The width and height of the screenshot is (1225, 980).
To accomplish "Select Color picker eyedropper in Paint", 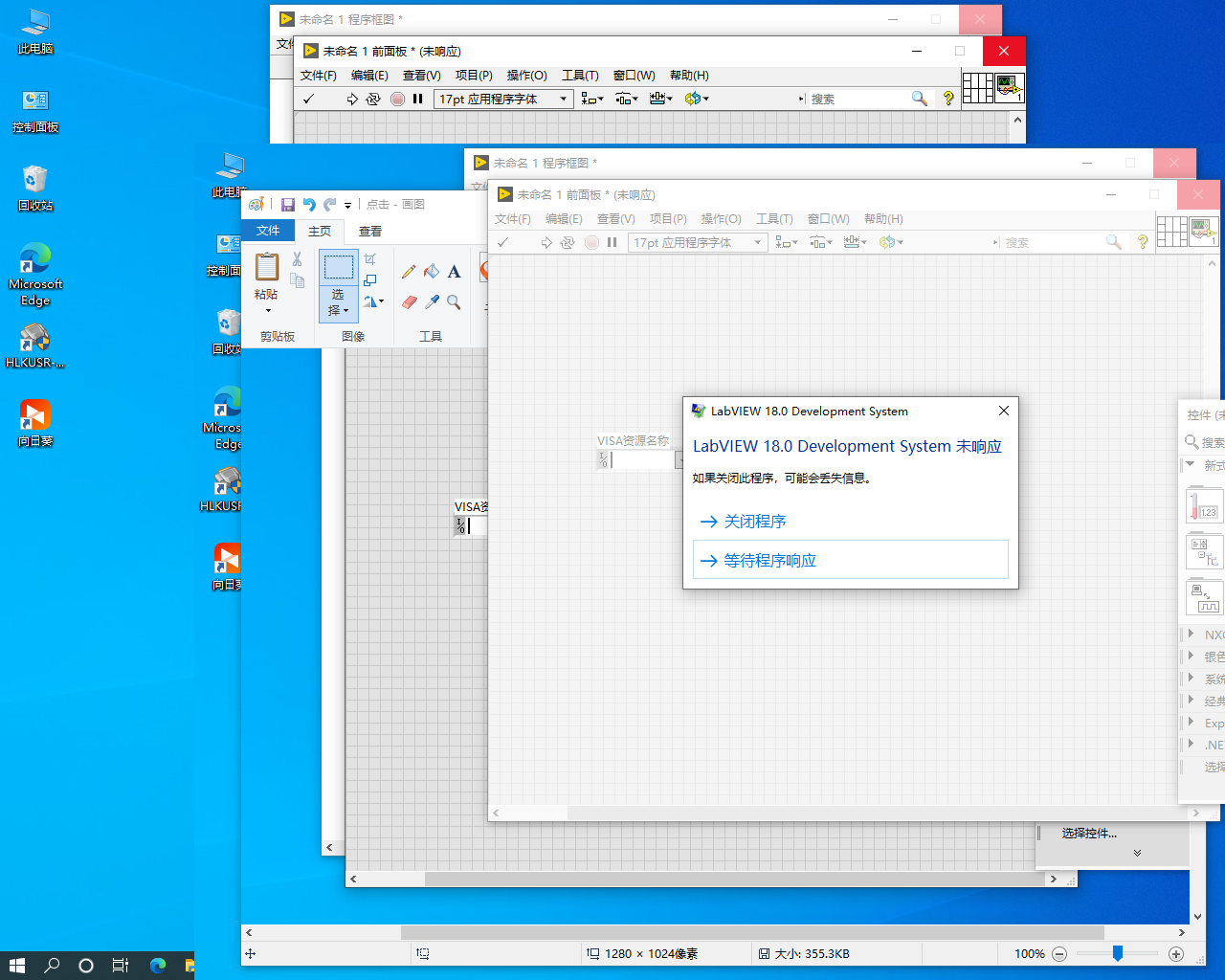I will tap(432, 302).
